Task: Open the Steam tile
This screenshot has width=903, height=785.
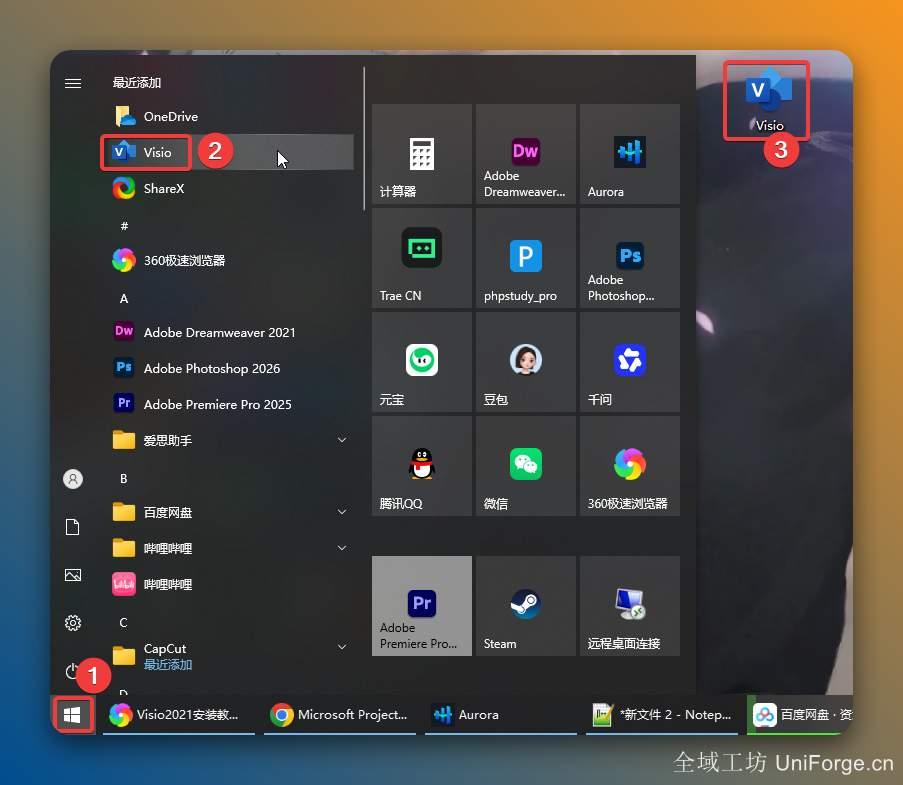Action: tap(526, 606)
